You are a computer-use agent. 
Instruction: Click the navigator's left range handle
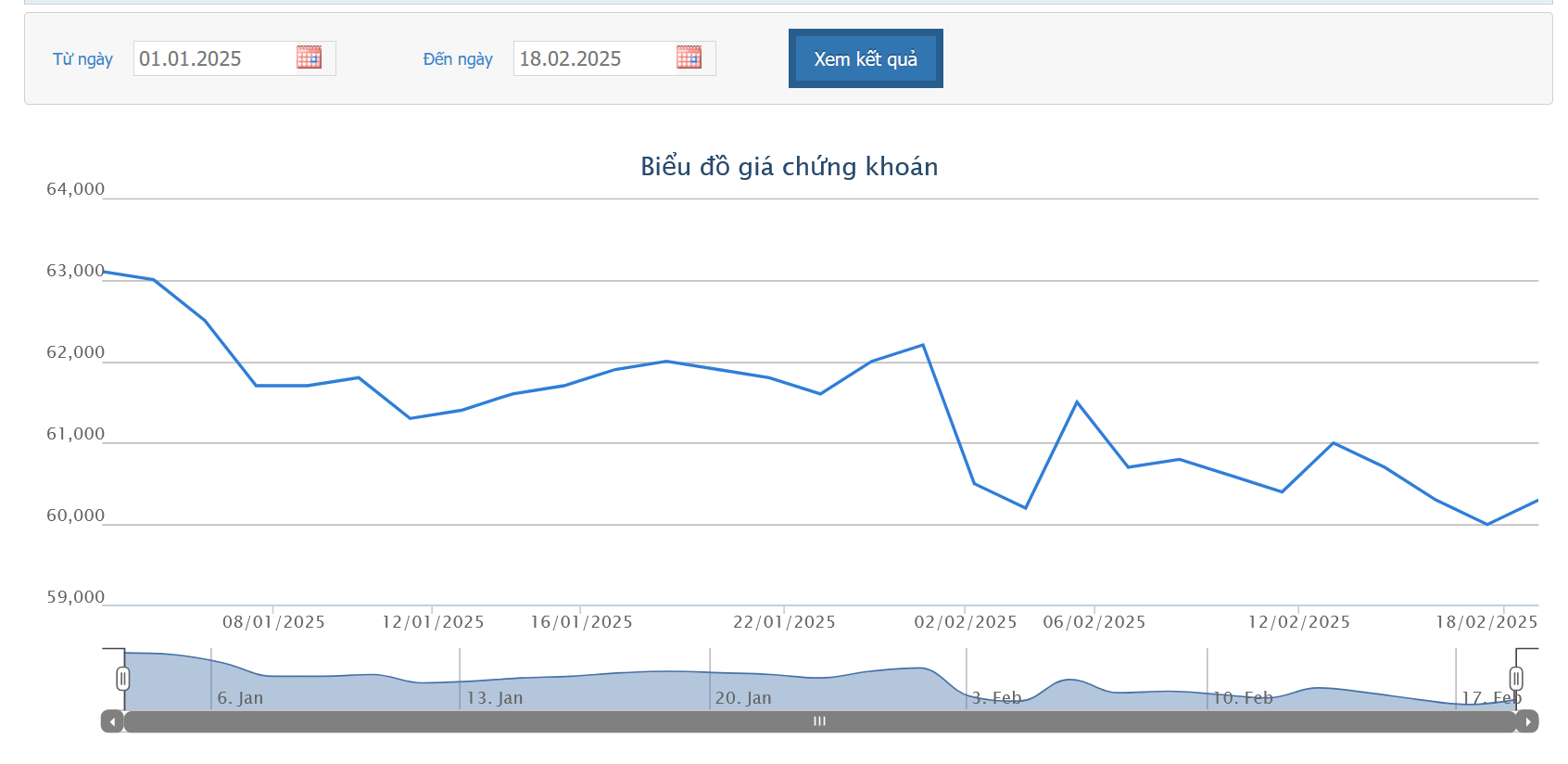(122, 679)
